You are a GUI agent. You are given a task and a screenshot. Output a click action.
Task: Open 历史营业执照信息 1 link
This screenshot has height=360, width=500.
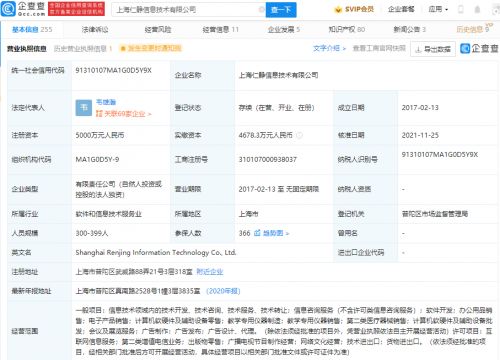pyautogui.click(x=83, y=49)
